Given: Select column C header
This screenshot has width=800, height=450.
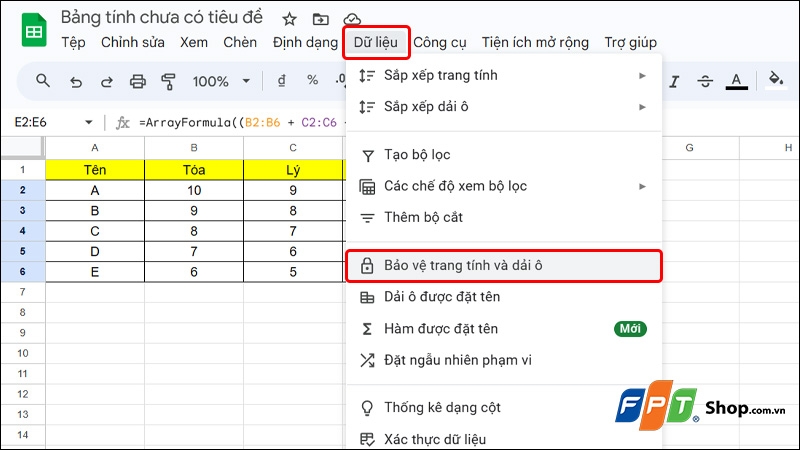Looking at the screenshot, I should [293, 148].
